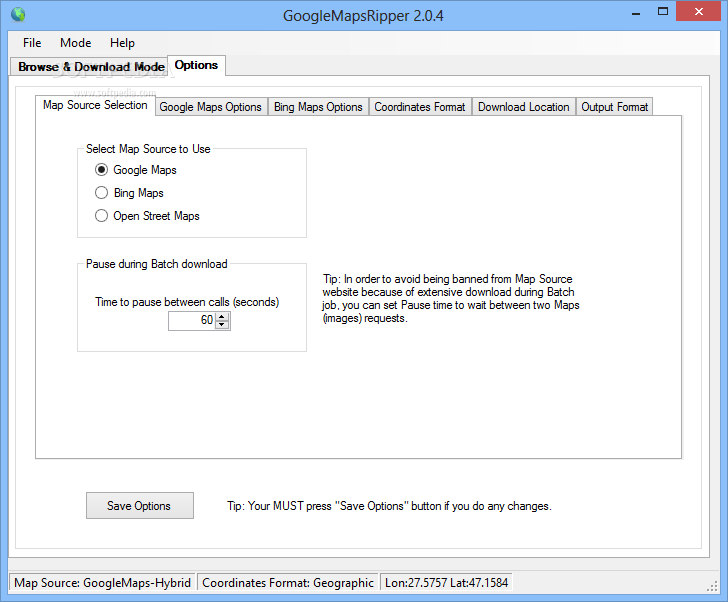Close the GoogleMapsRipper window

pyautogui.click(x=698, y=12)
